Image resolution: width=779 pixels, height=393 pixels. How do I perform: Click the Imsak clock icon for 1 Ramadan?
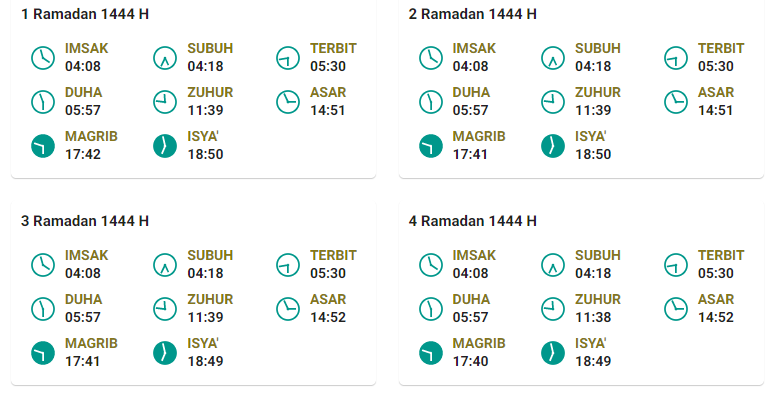click(x=43, y=58)
